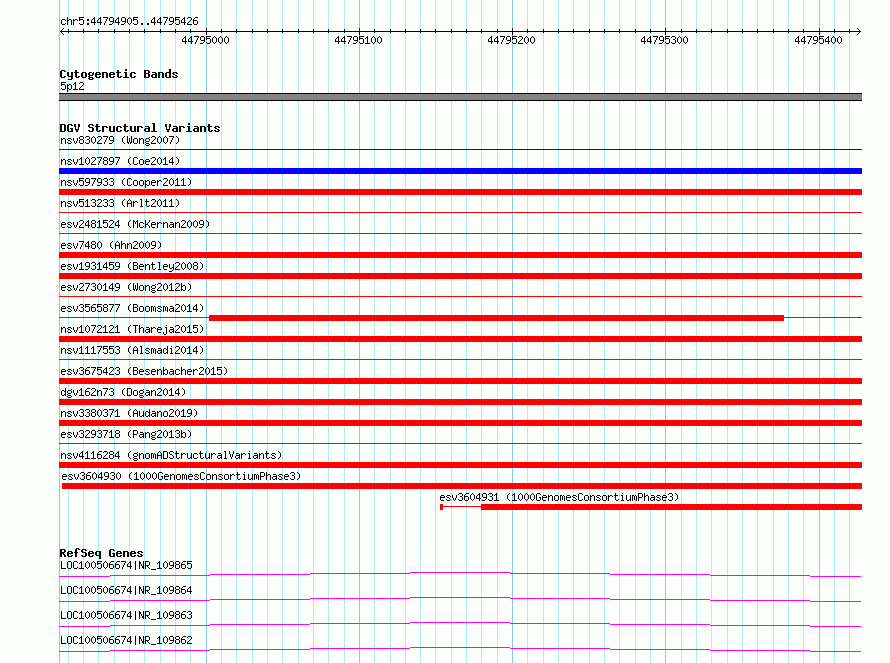The height and width of the screenshot is (663, 890).
Task: Click the gray 5p12 cytogenetic band bar
Action: [460, 97]
